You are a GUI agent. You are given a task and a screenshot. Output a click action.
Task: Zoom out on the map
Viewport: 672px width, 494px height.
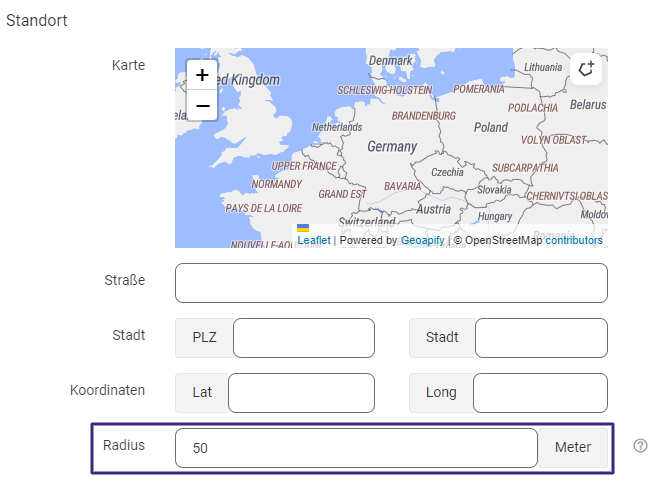[202, 105]
